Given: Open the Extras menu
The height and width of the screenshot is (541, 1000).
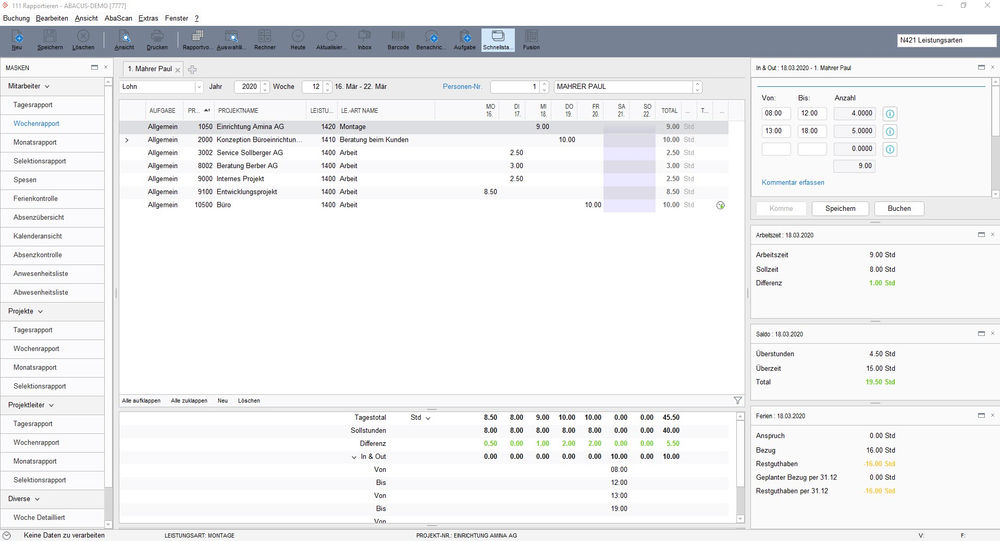Looking at the screenshot, I should click(148, 19).
